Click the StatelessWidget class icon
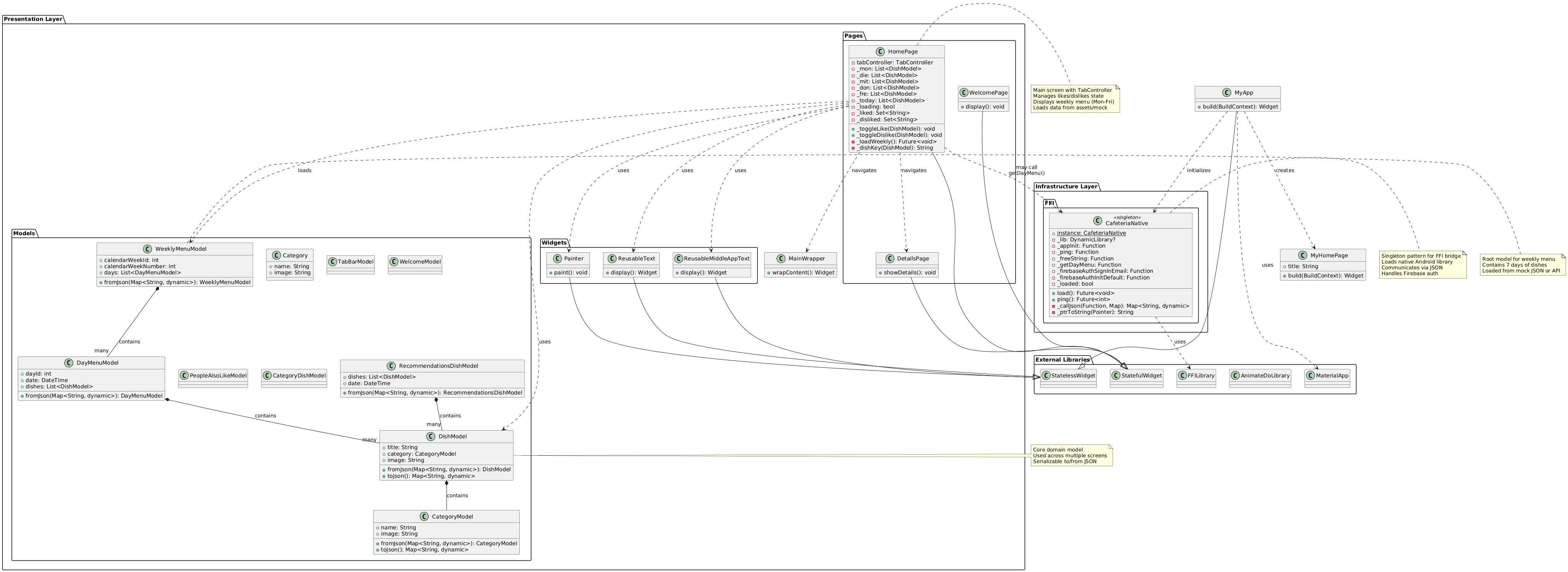 pyautogui.click(x=1046, y=376)
